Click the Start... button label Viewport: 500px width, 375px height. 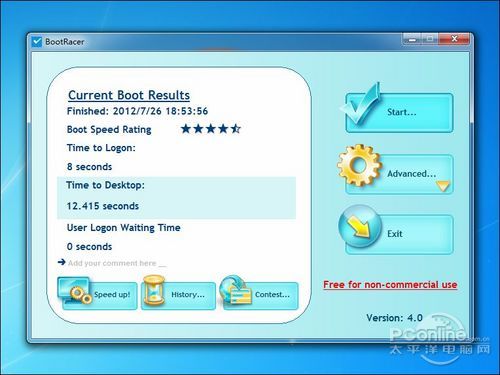pyautogui.click(x=402, y=112)
